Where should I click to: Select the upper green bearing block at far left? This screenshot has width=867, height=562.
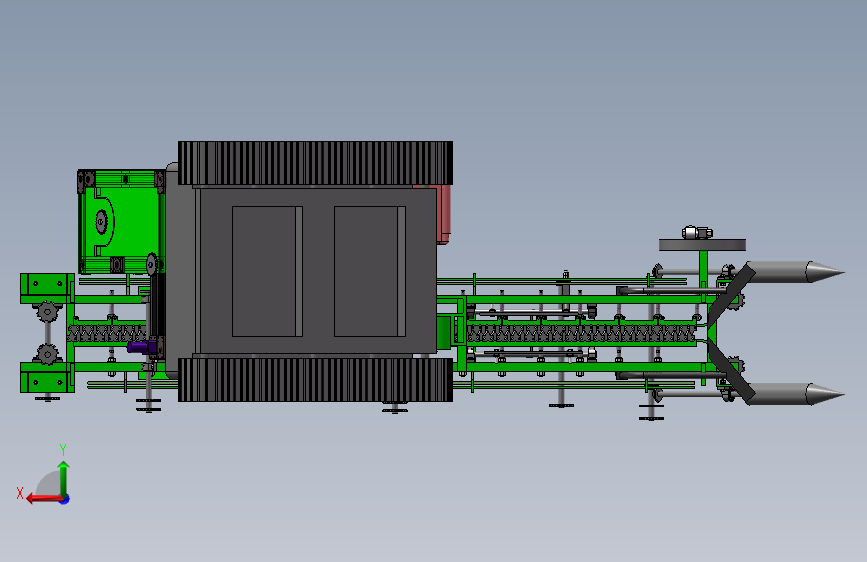[47, 288]
